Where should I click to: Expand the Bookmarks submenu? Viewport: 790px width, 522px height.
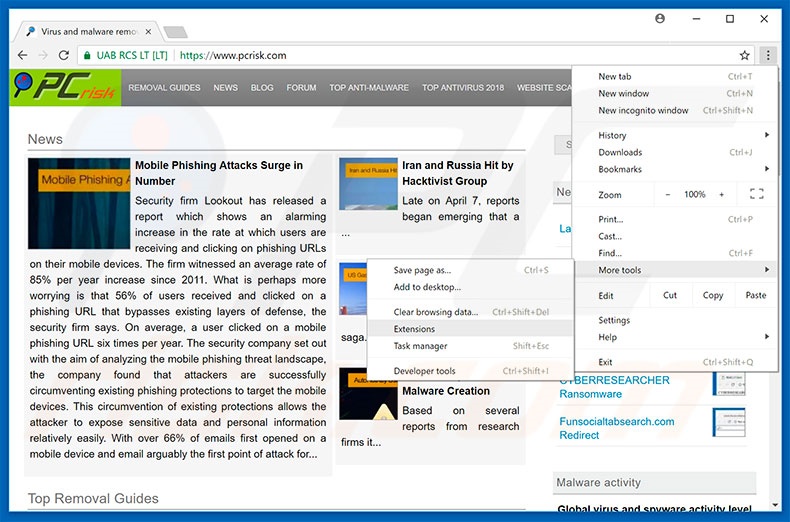click(675, 169)
